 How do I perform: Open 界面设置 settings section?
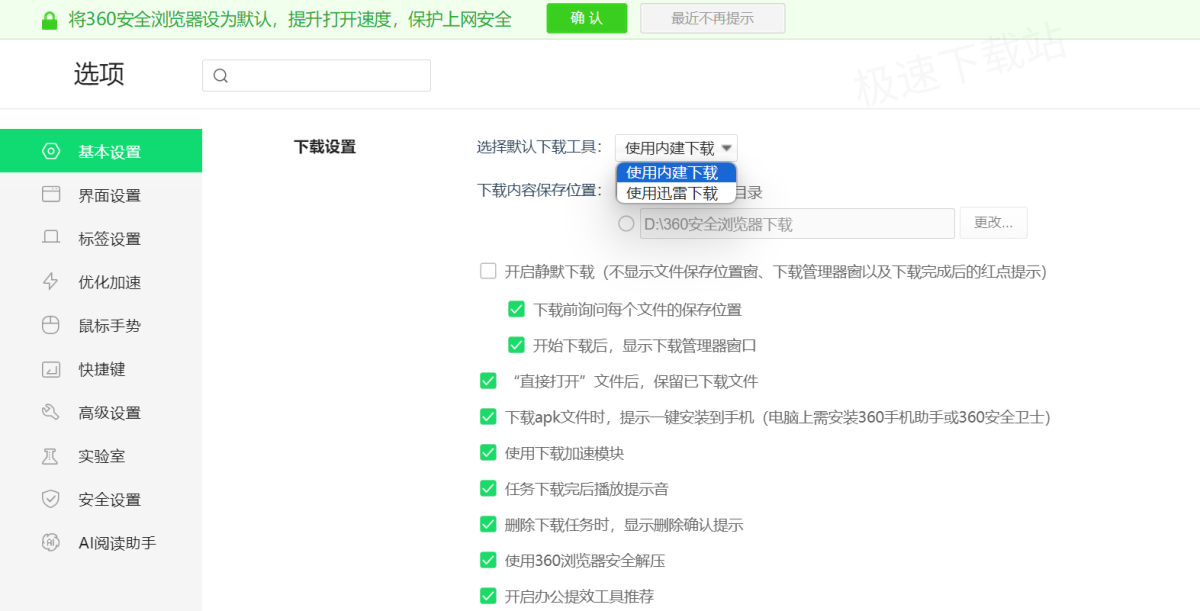coord(101,195)
